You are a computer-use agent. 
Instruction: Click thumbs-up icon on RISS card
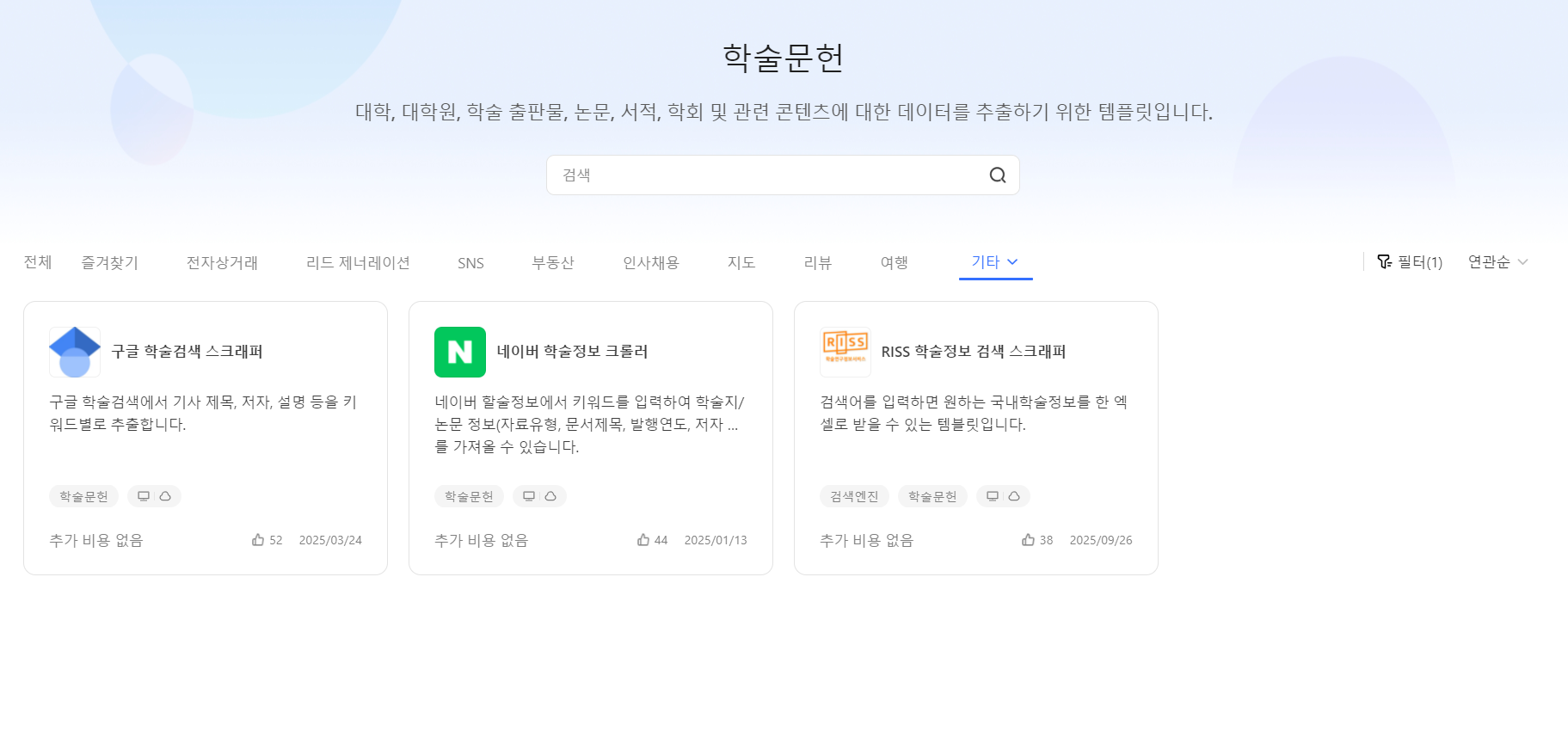pyautogui.click(x=1028, y=540)
